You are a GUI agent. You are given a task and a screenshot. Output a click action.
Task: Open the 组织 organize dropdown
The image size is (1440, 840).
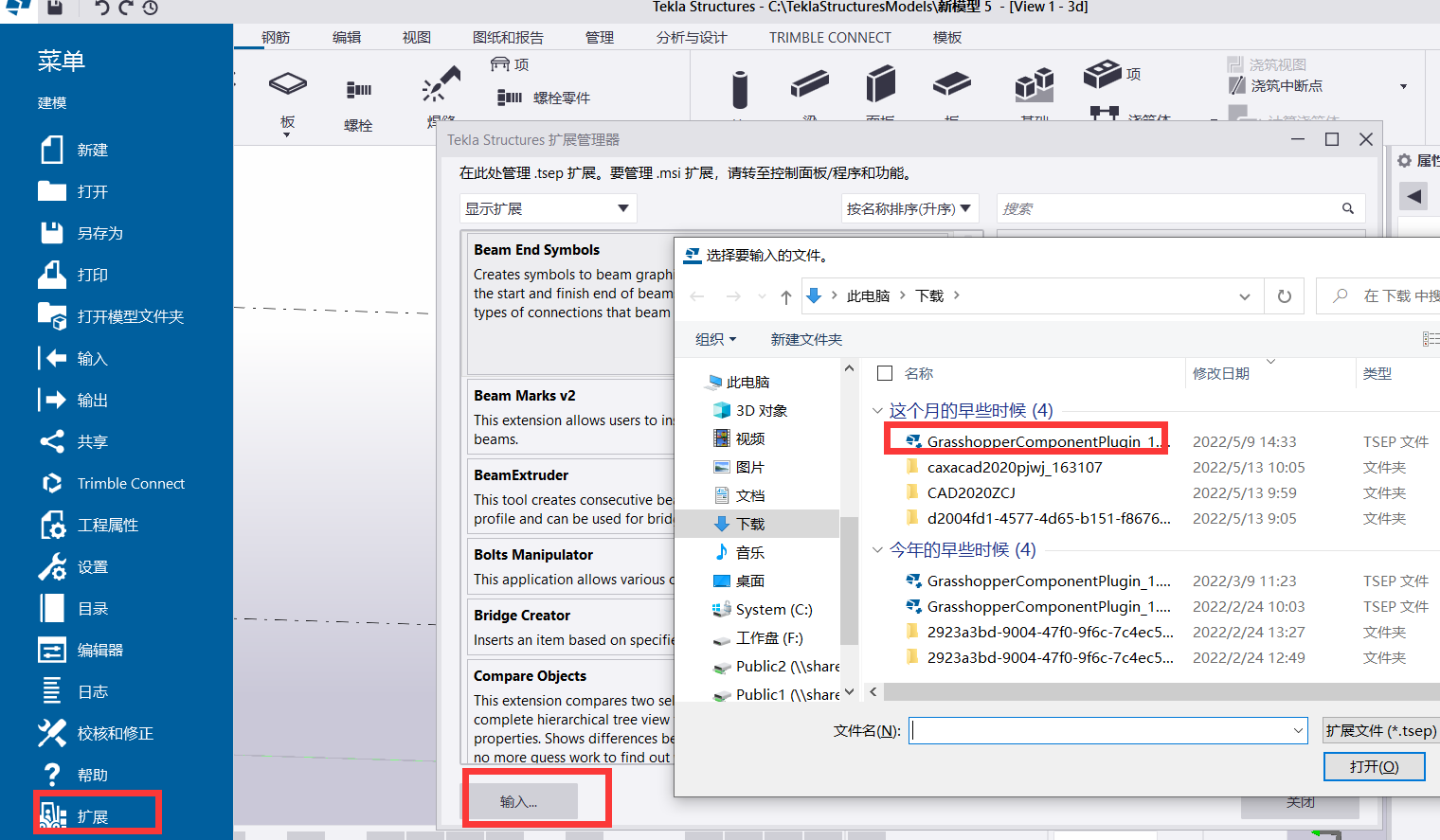click(x=715, y=339)
